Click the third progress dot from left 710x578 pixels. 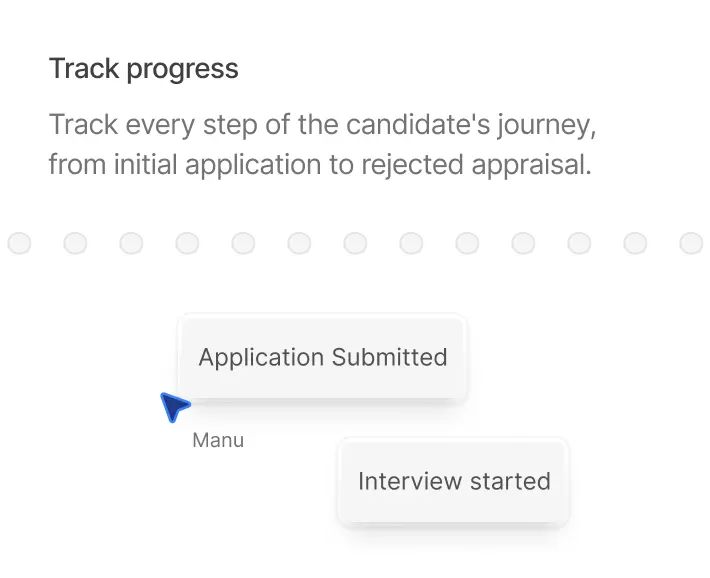coord(131,243)
